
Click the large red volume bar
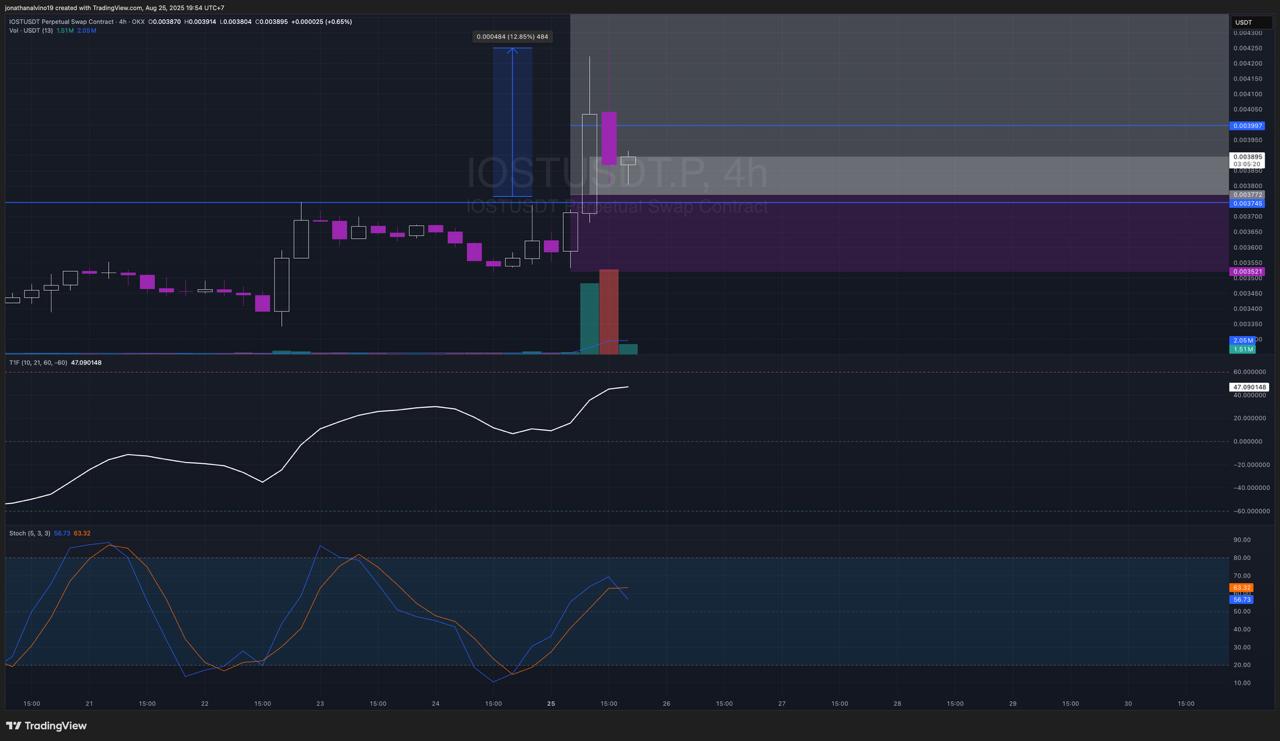tap(608, 311)
